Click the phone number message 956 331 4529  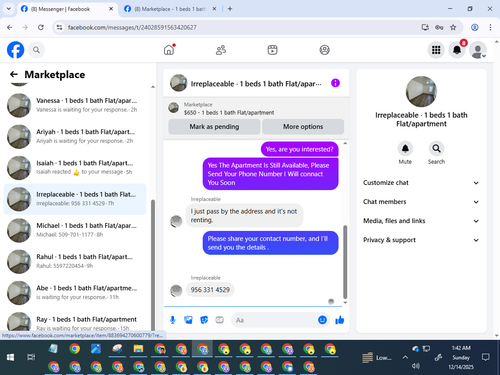(x=210, y=290)
